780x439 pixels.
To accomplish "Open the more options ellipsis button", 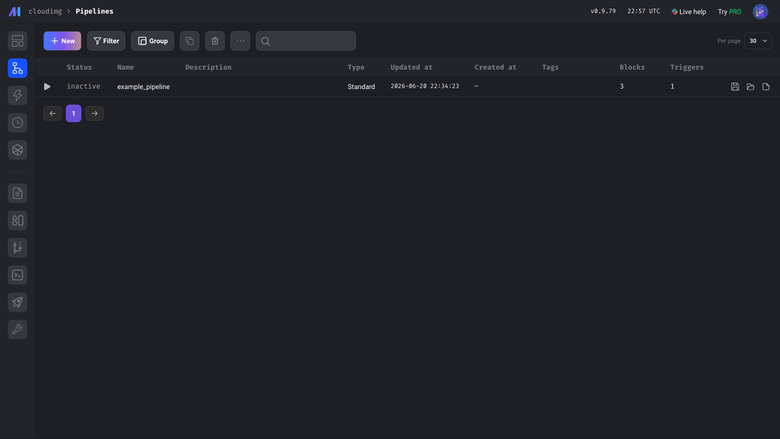I will pos(240,41).
